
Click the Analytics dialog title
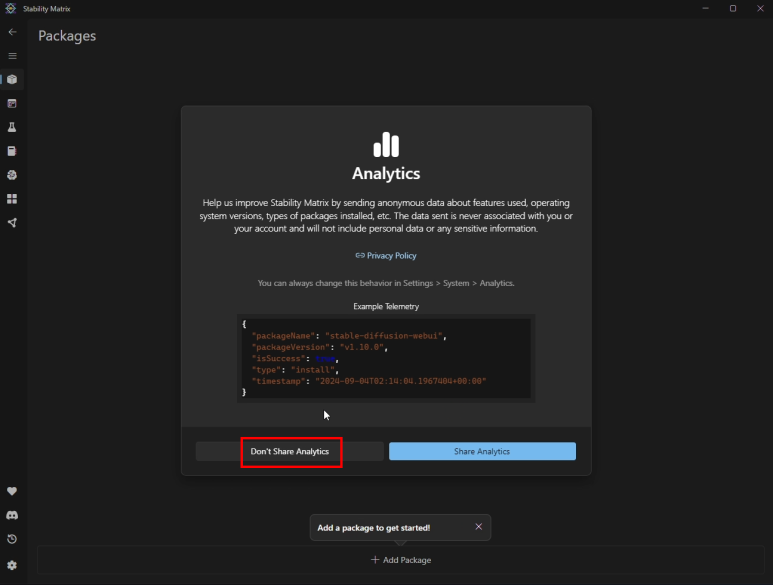[386, 173]
